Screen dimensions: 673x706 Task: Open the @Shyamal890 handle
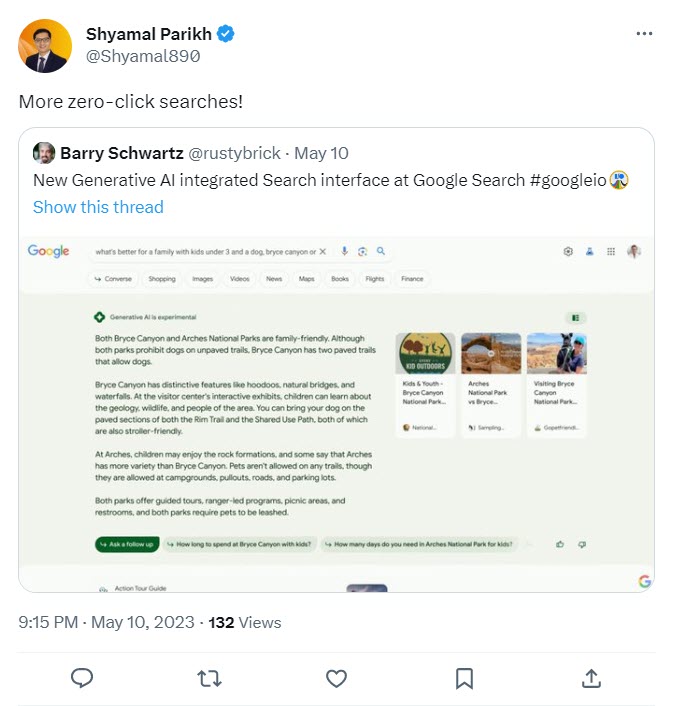coord(143,57)
